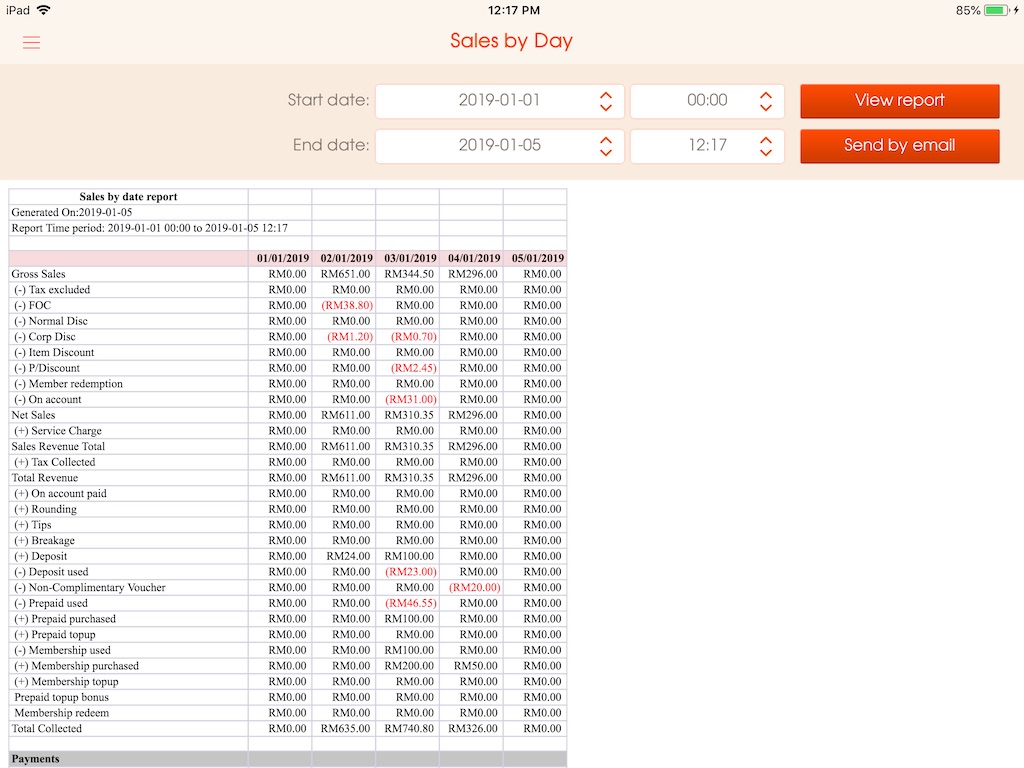Click the P/Discount value (RM2.45)
The height and width of the screenshot is (768, 1024).
(413, 368)
